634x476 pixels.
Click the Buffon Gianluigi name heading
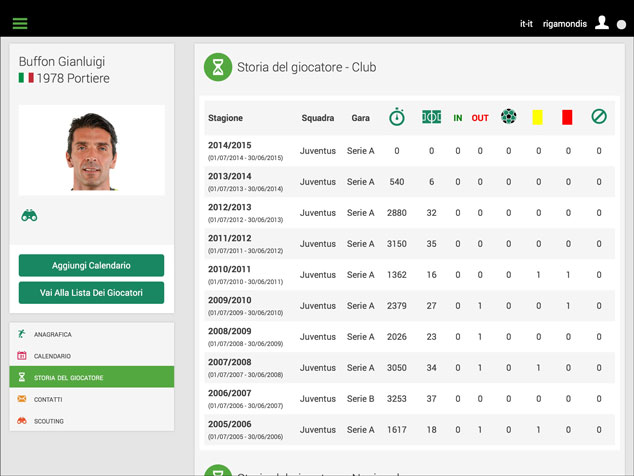[x=62, y=61]
